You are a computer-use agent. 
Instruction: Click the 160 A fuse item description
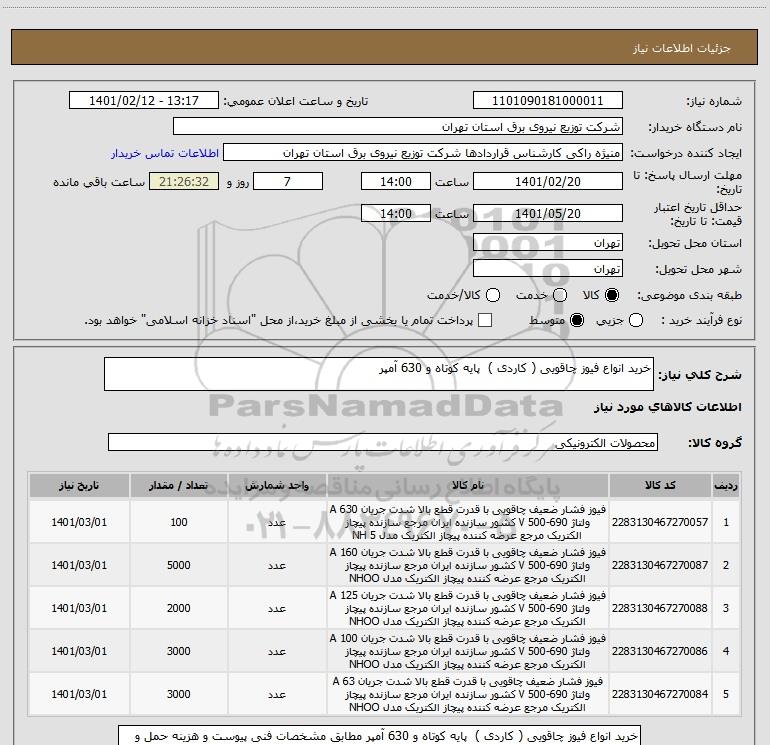pos(468,565)
